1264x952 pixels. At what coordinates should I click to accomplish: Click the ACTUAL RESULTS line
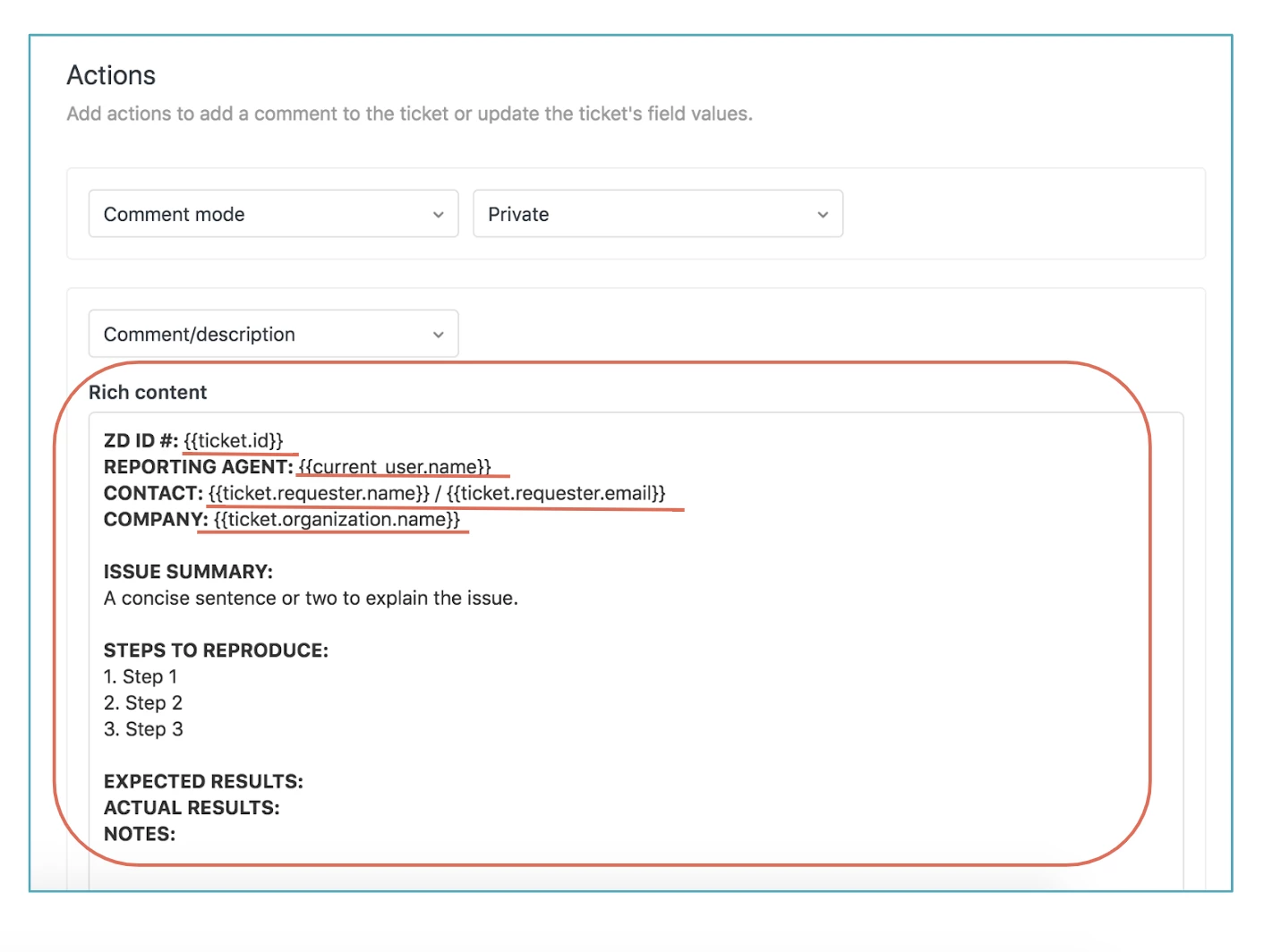pos(192,808)
